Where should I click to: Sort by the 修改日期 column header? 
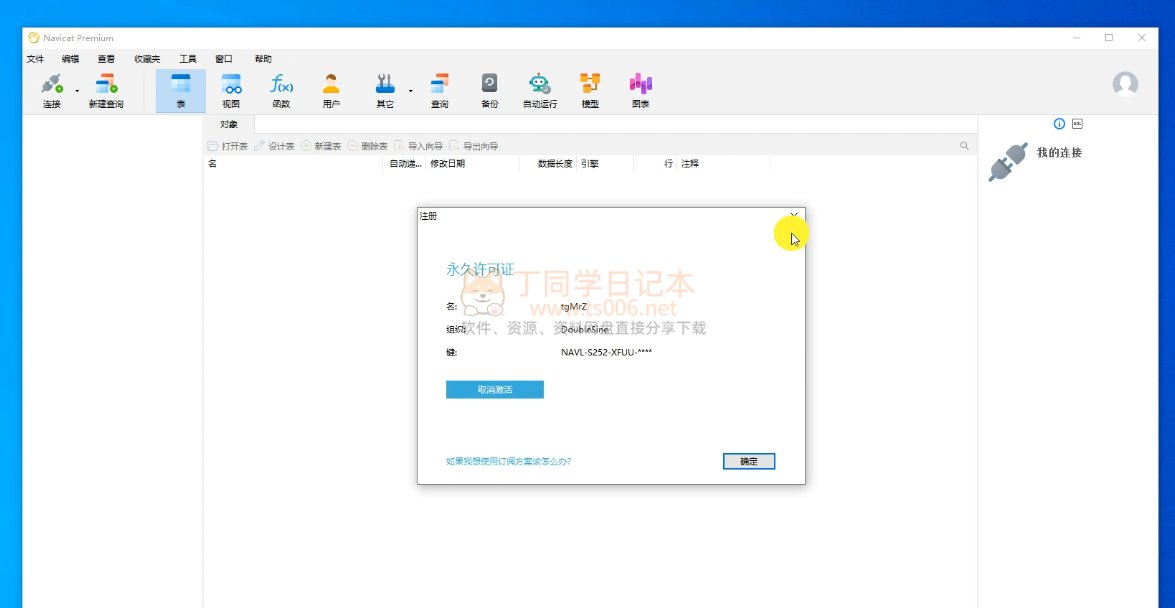[472, 163]
